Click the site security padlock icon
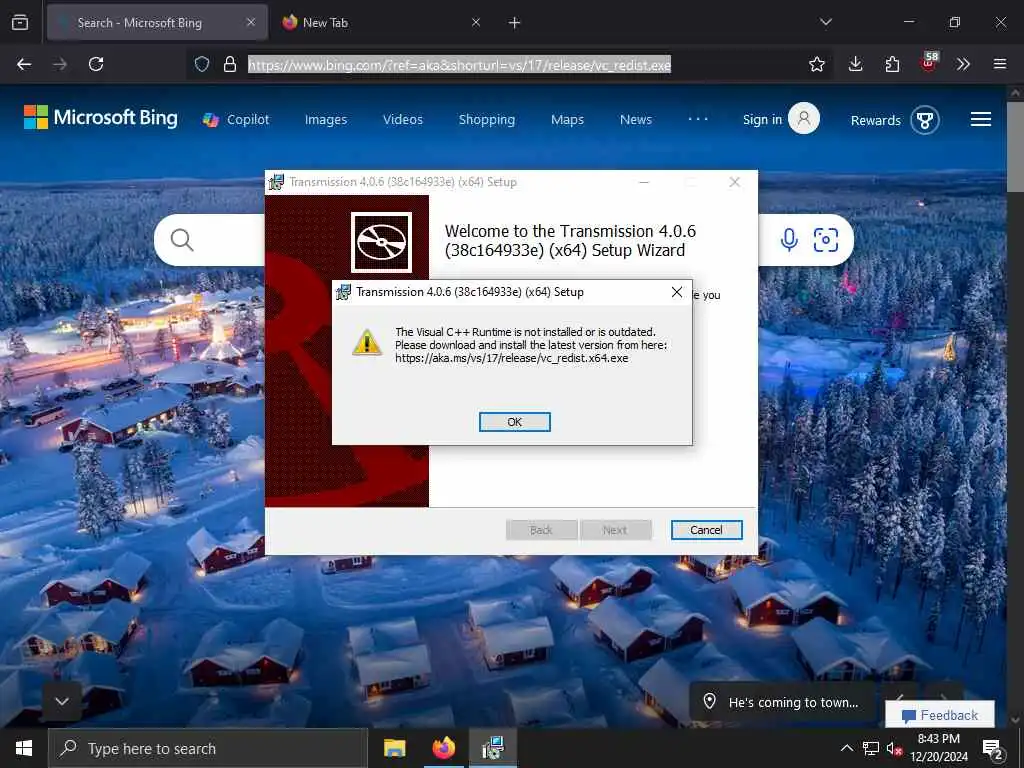This screenshot has height=768, width=1024. [x=230, y=64]
